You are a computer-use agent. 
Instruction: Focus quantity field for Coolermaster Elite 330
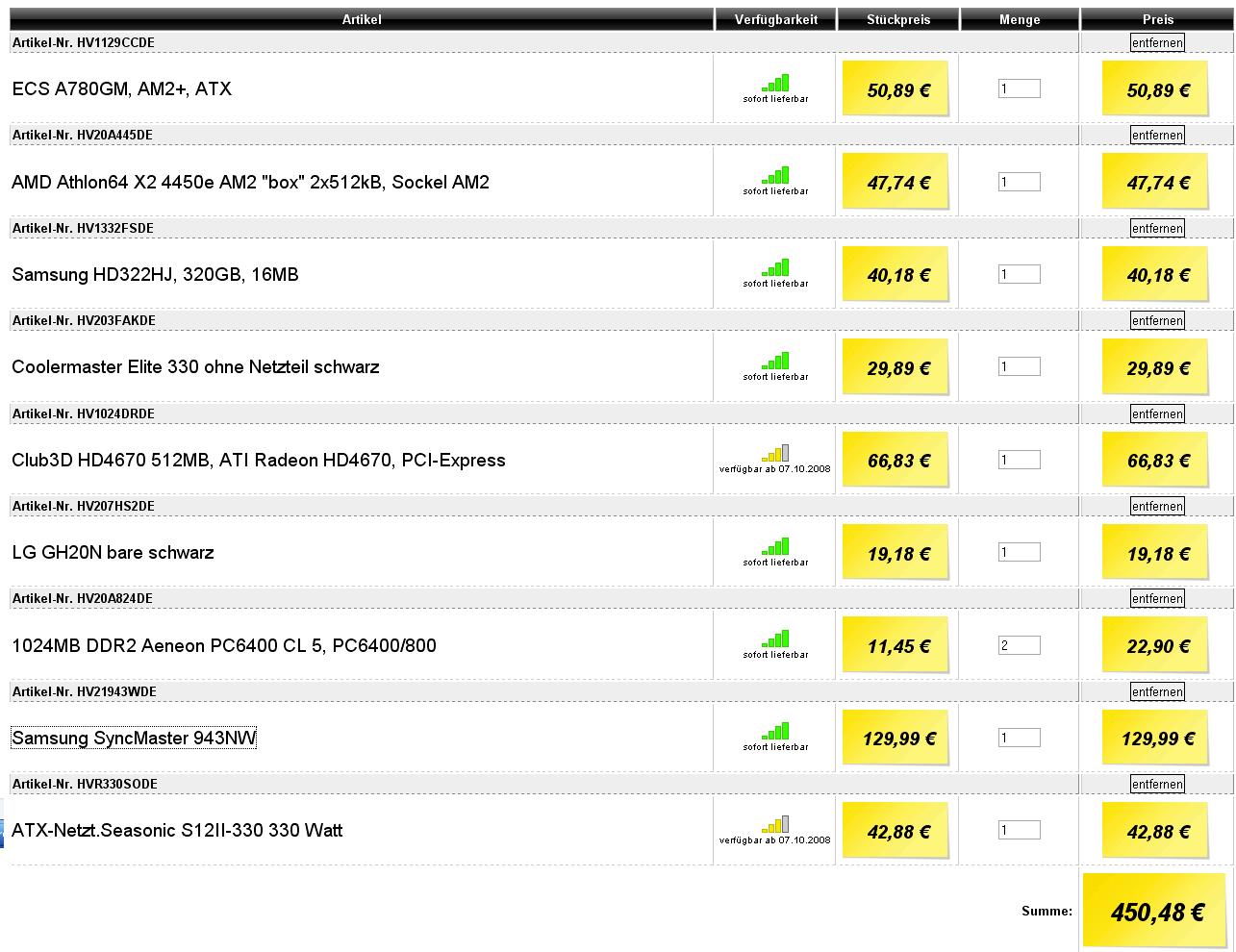point(1020,366)
